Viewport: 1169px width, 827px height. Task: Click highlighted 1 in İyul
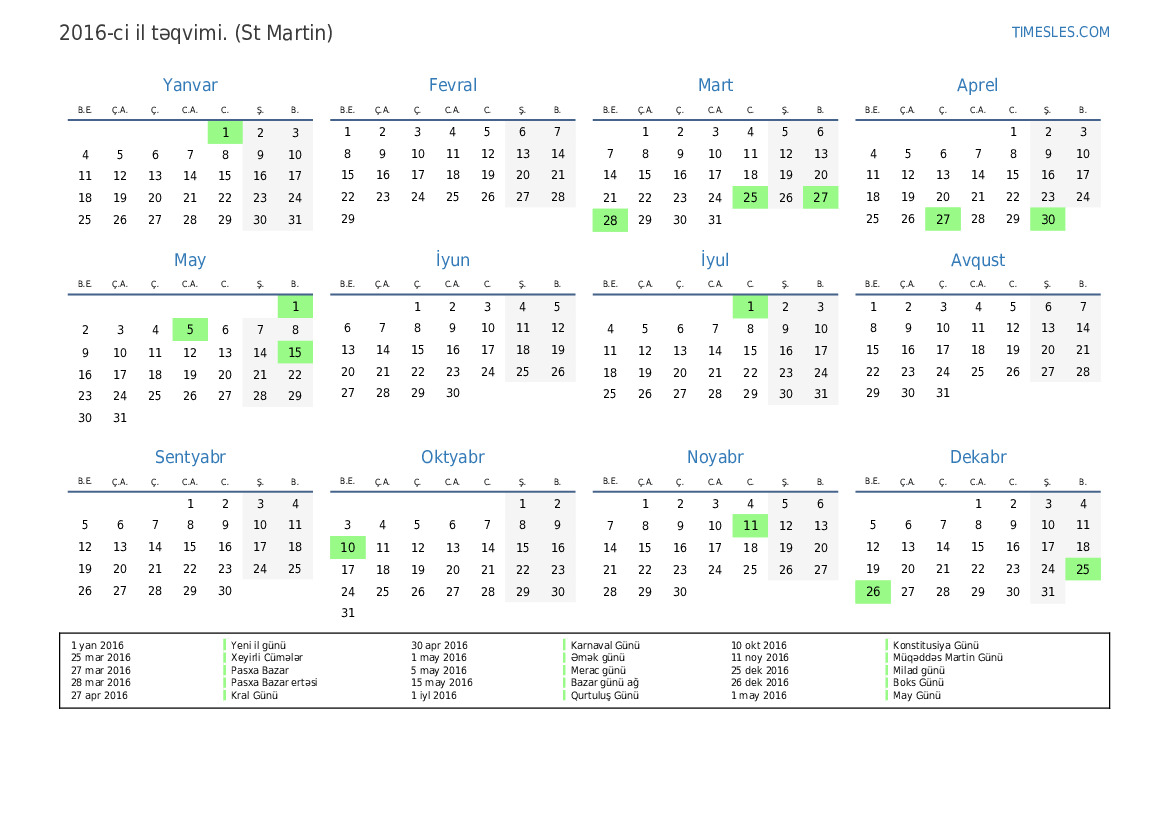tap(750, 307)
